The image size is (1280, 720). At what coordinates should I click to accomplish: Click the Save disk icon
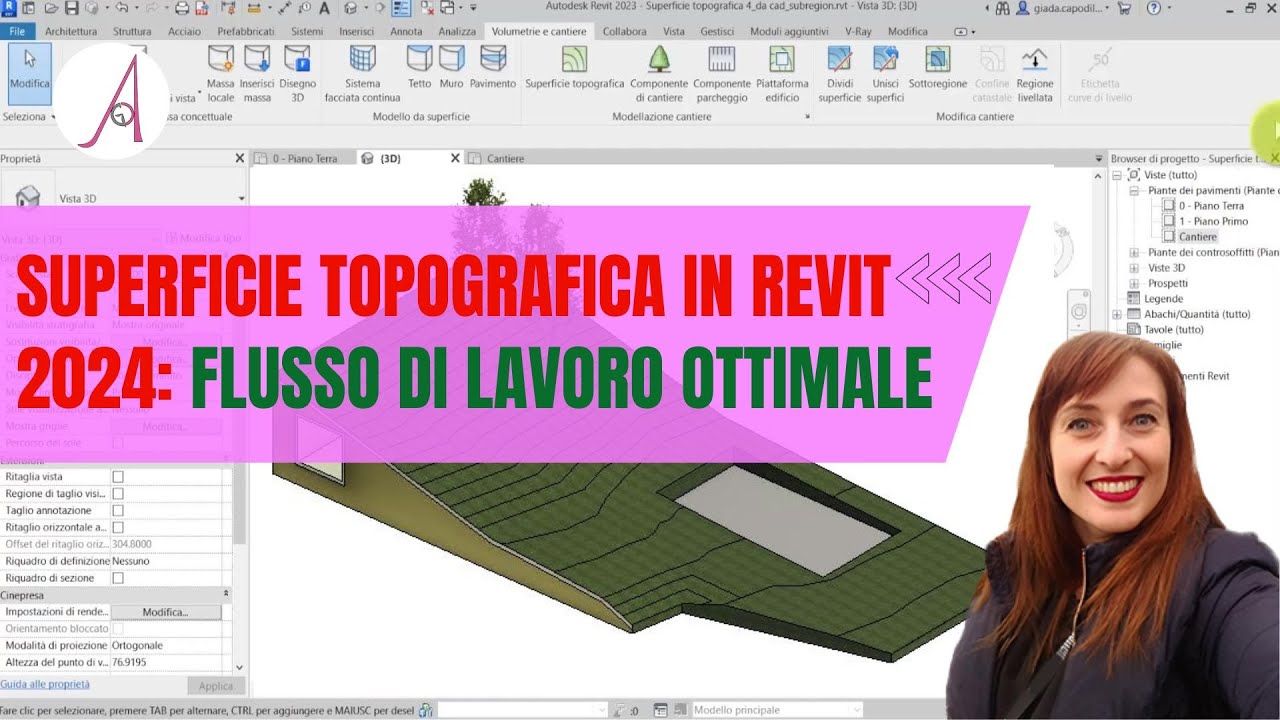72,8
